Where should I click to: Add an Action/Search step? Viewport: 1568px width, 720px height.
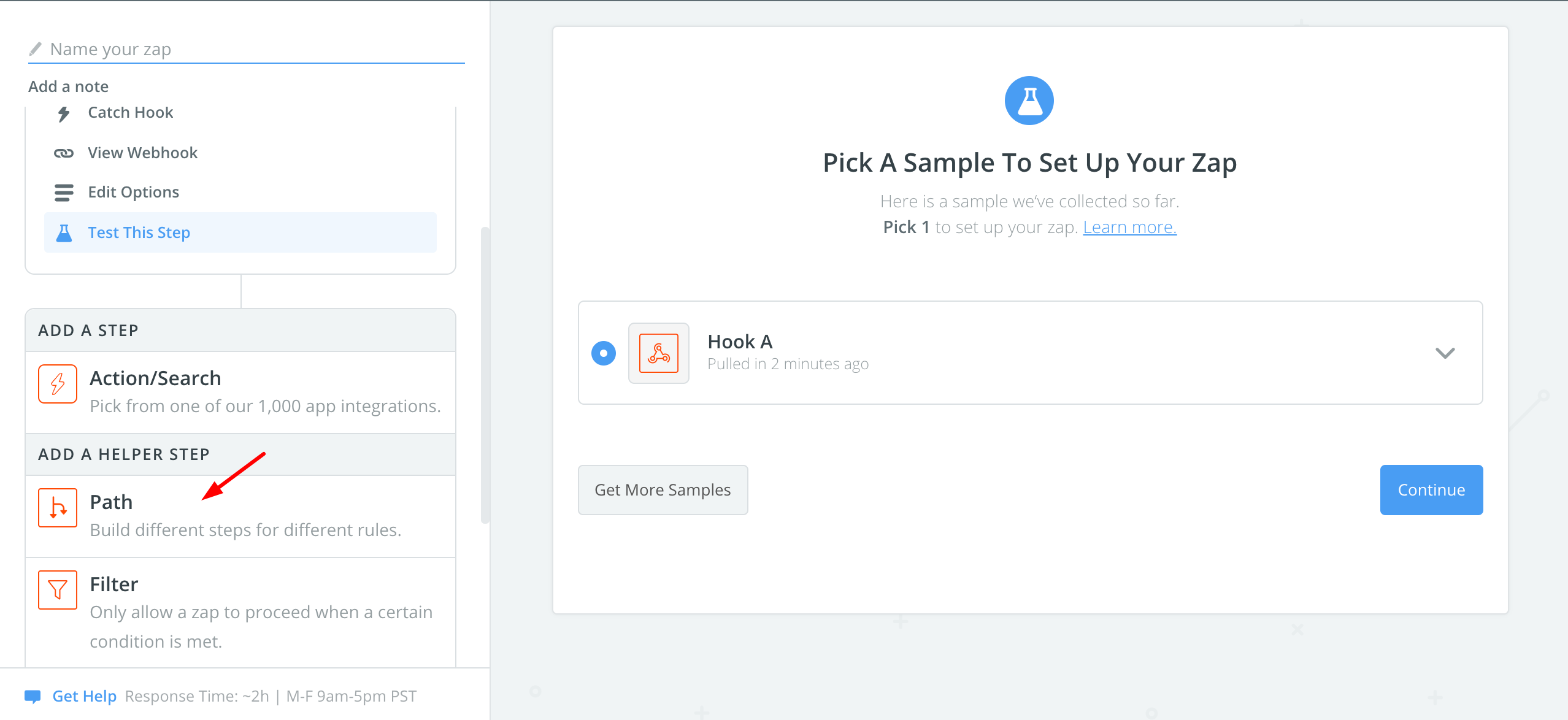point(240,393)
